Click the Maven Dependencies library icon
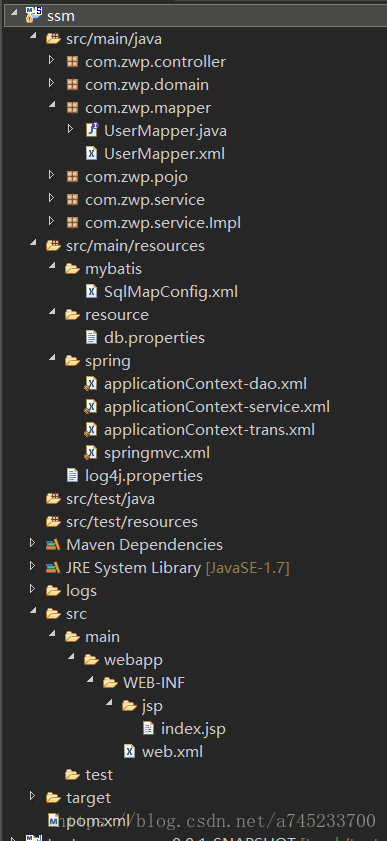The width and height of the screenshot is (387, 841). pyautogui.click(x=53, y=545)
